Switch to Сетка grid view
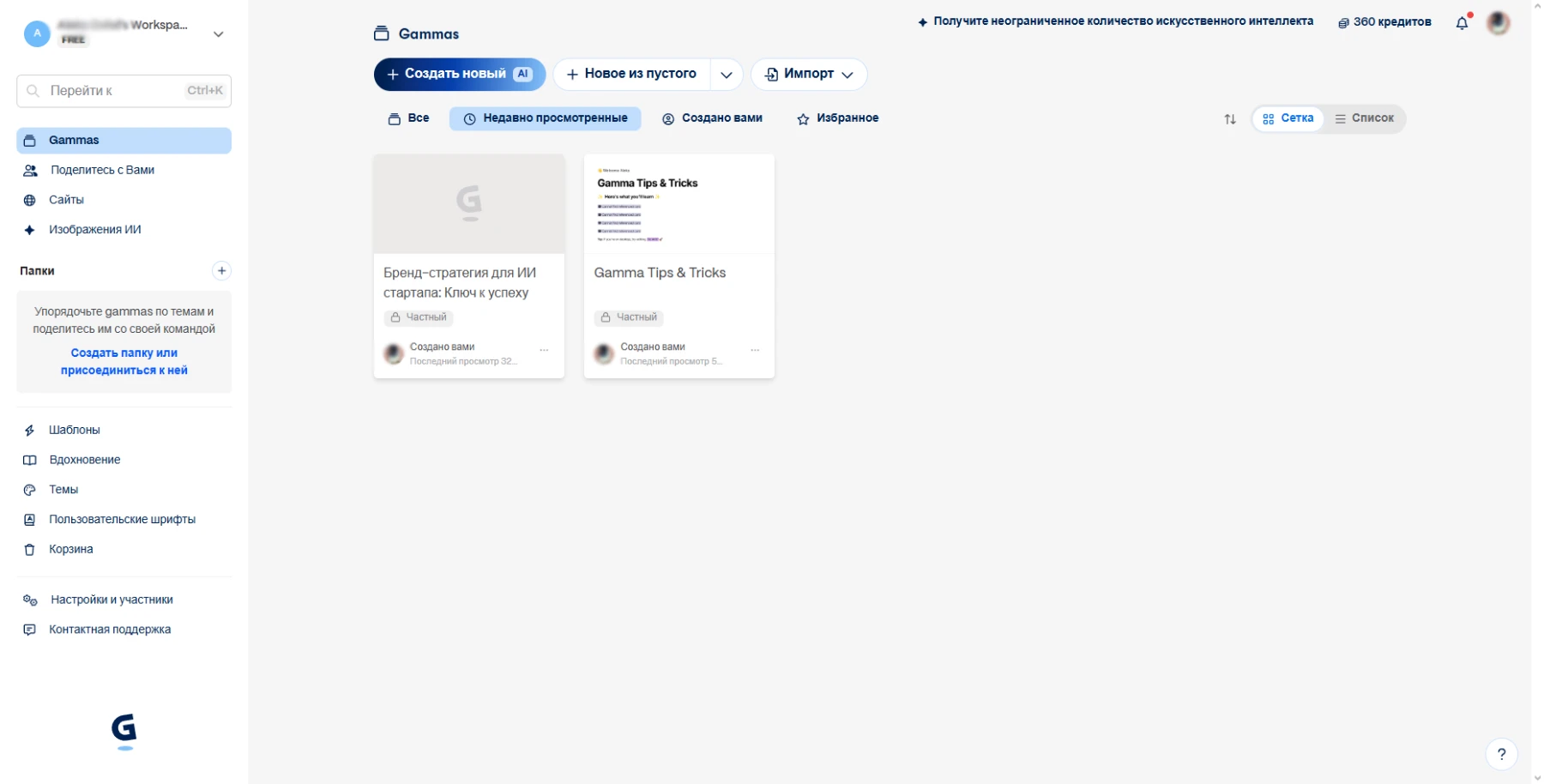This screenshot has height=784, width=1544. coord(1288,118)
